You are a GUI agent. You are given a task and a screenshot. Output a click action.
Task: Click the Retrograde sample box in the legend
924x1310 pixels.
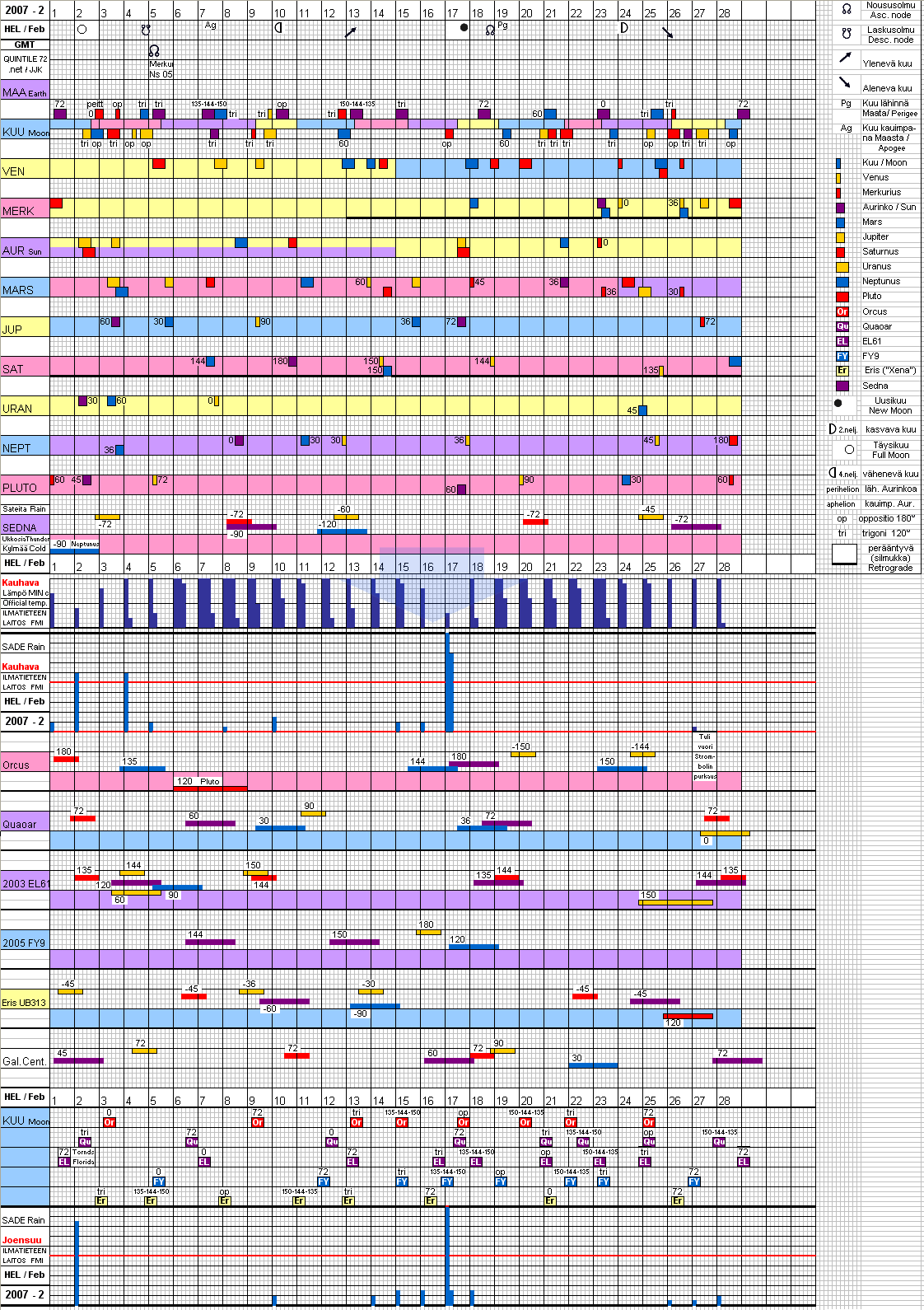coord(844,554)
